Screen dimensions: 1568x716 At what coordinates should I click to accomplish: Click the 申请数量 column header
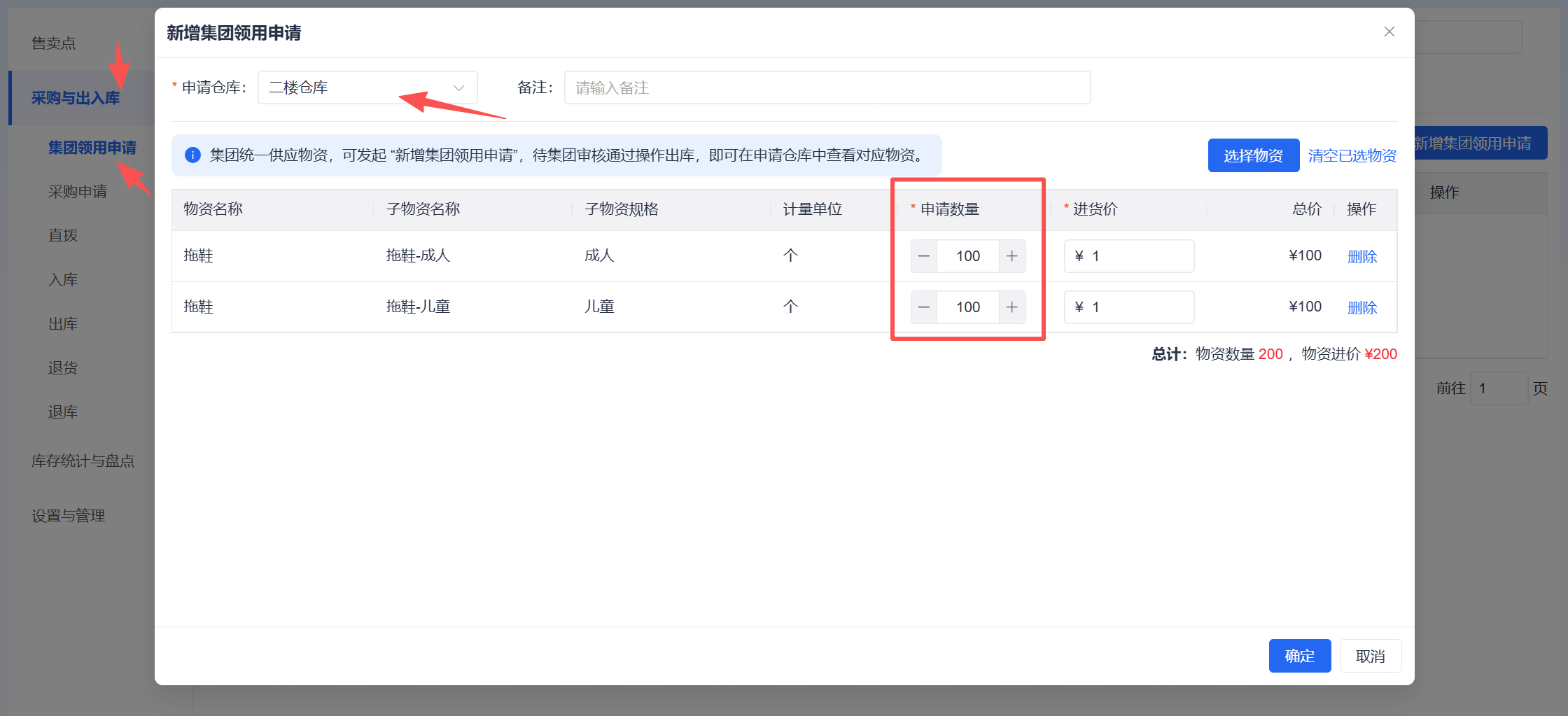coord(950,209)
